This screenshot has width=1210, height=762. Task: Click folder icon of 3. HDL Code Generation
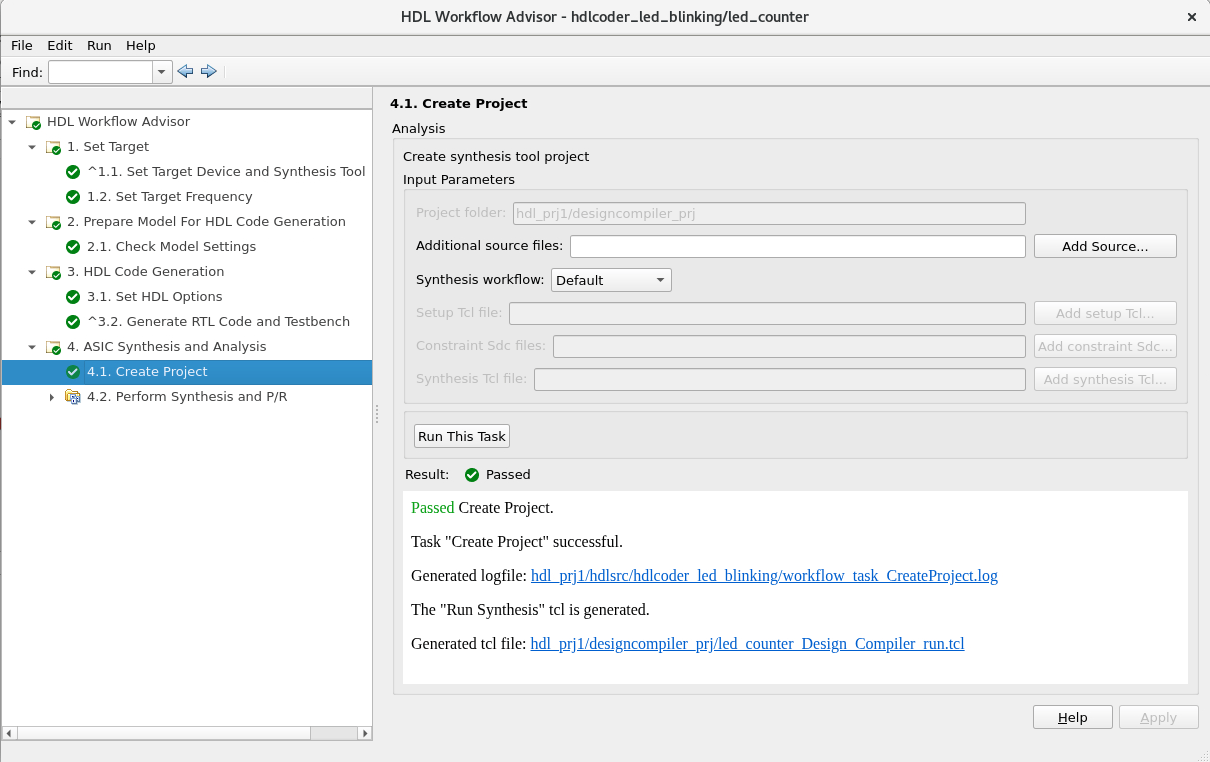pos(53,272)
